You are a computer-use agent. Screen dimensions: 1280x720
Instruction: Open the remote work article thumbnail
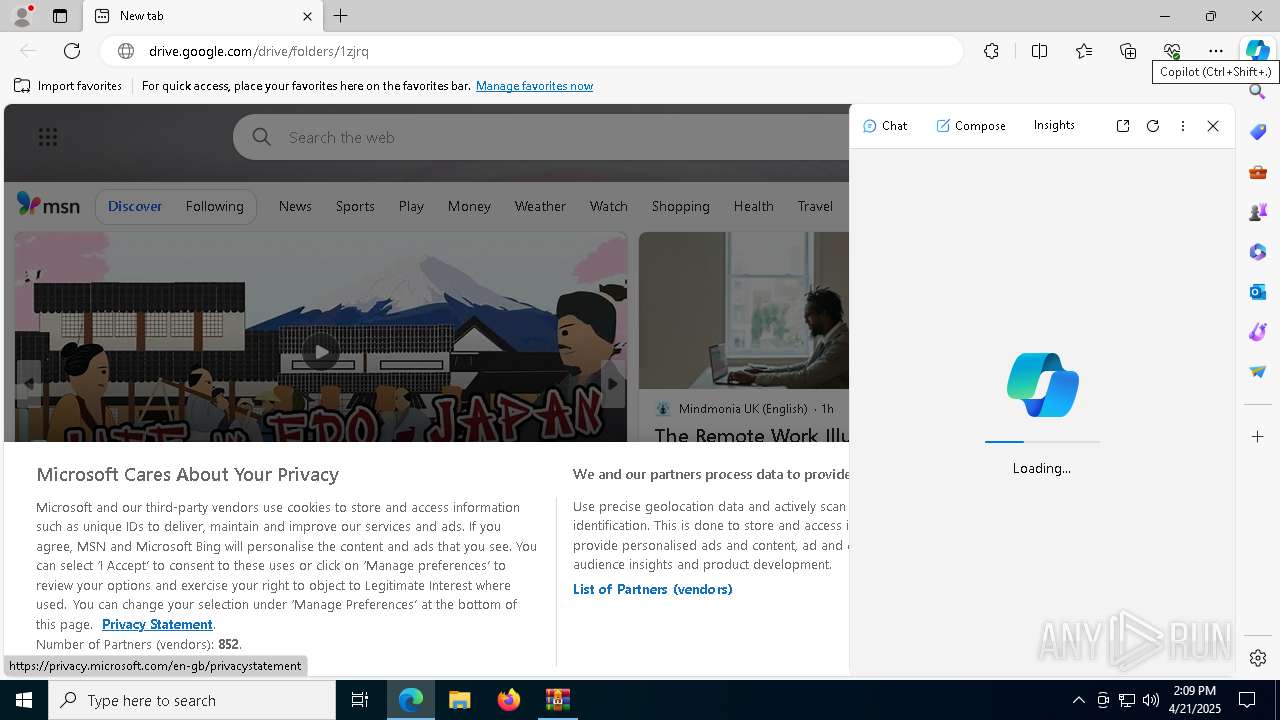point(744,311)
